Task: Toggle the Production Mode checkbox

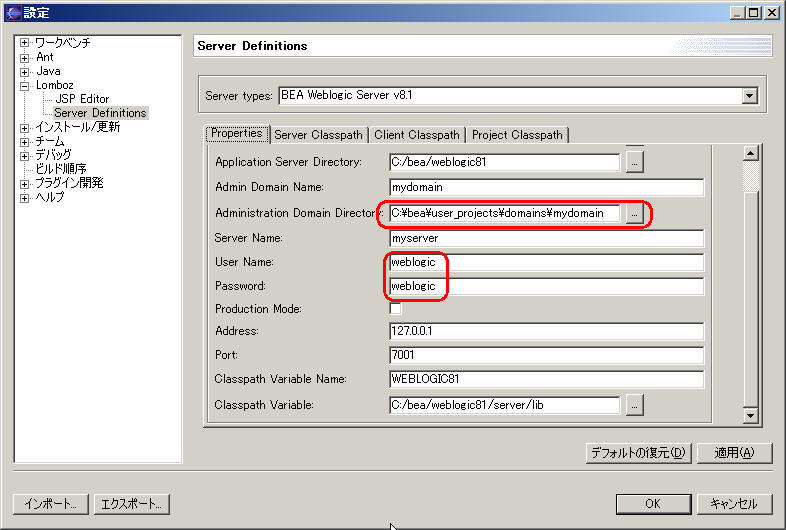Action: point(396,309)
